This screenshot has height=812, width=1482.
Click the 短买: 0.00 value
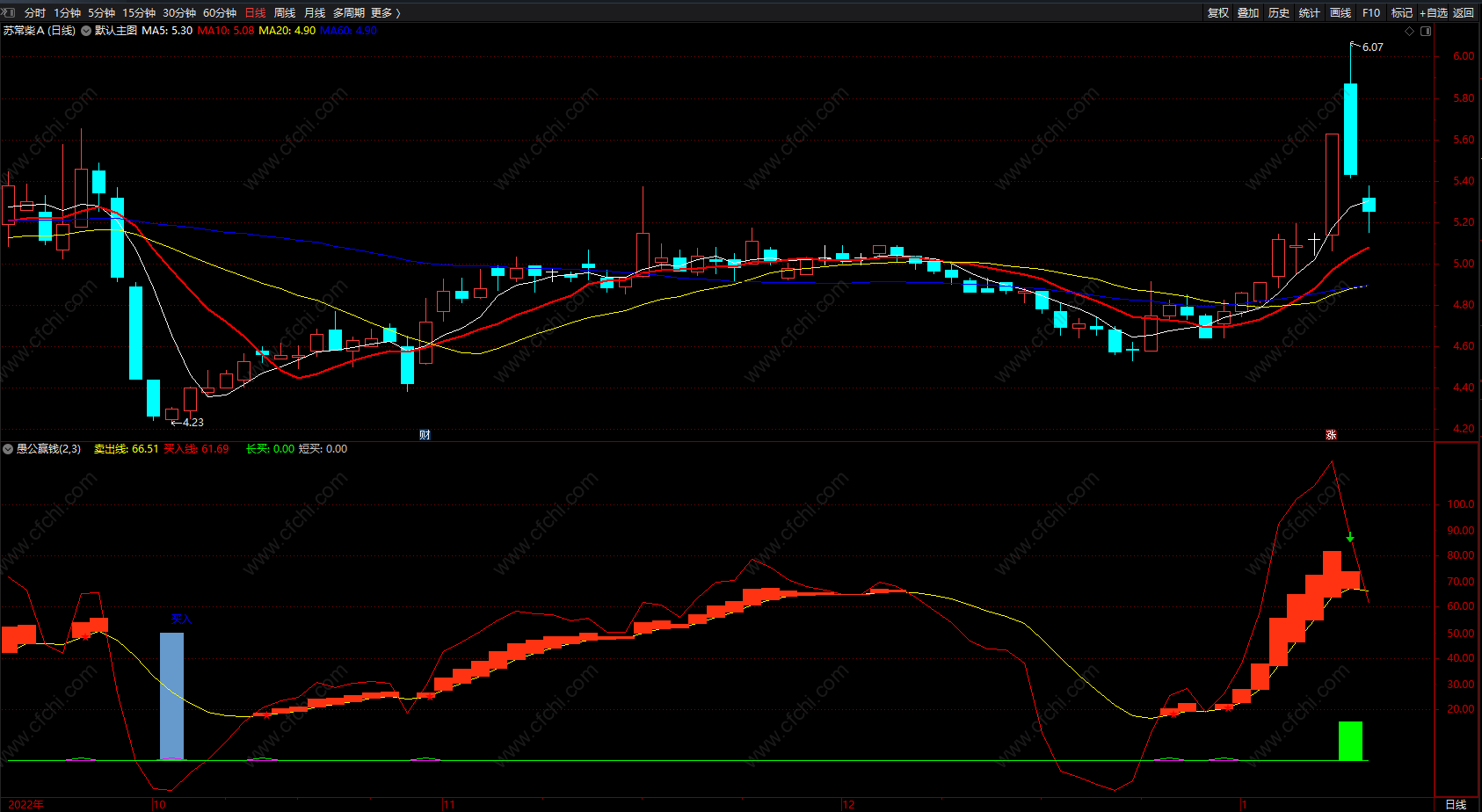(x=323, y=449)
